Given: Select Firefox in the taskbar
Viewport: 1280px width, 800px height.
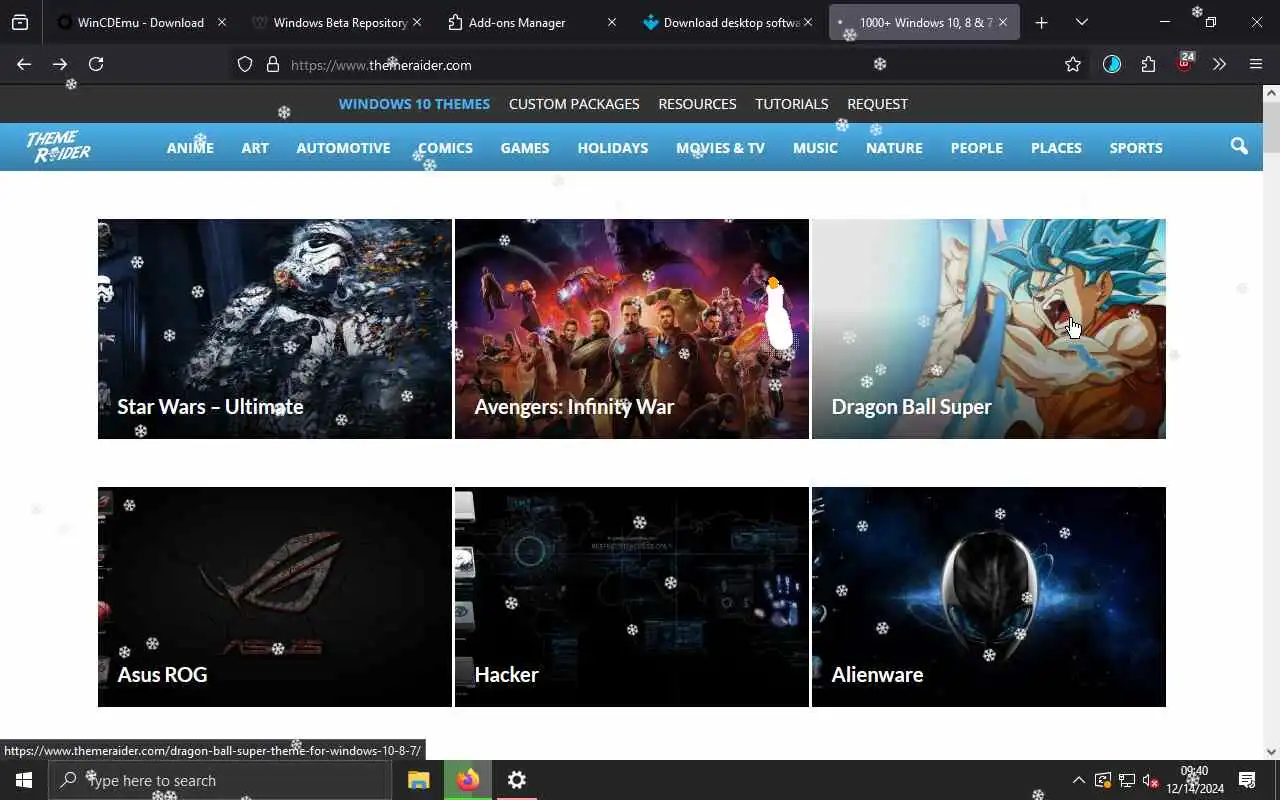Looking at the screenshot, I should point(468,780).
